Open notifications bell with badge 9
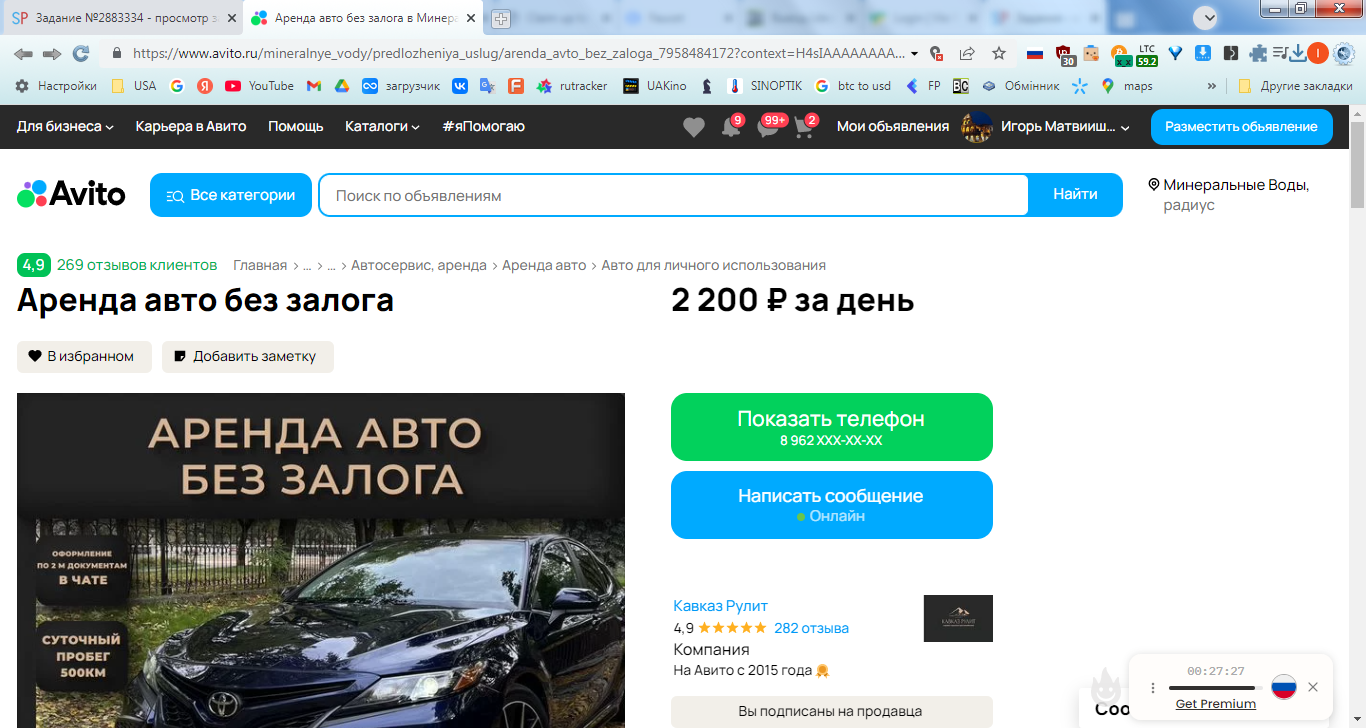Image resolution: width=1366 pixels, height=728 pixels. (732, 127)
